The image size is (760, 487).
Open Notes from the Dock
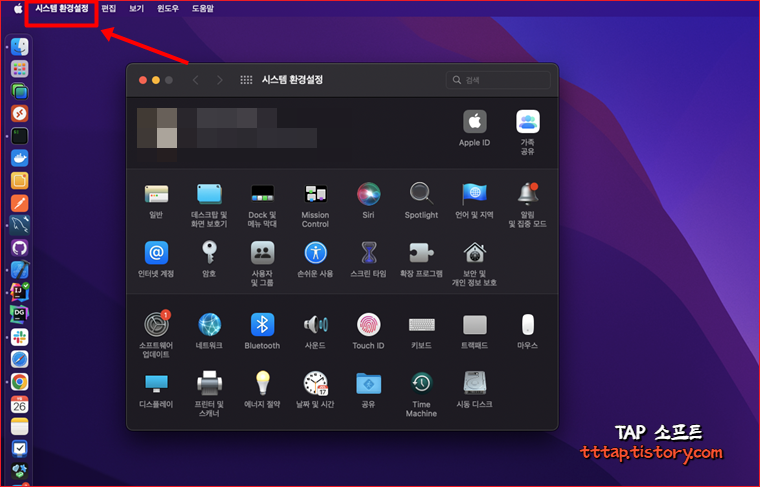coord(19,426)
